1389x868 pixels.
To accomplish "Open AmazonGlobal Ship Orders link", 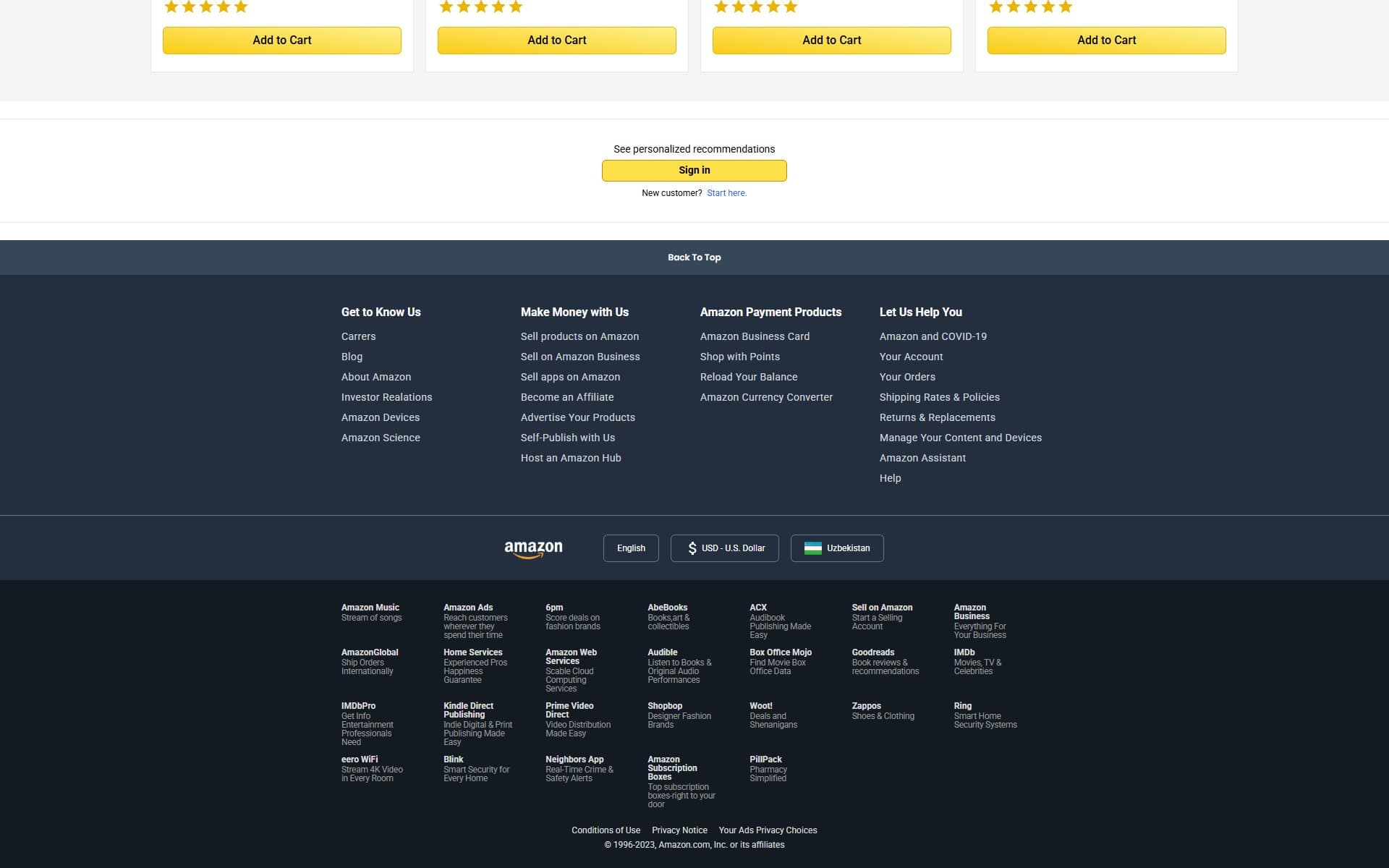I will pos(370,662).
